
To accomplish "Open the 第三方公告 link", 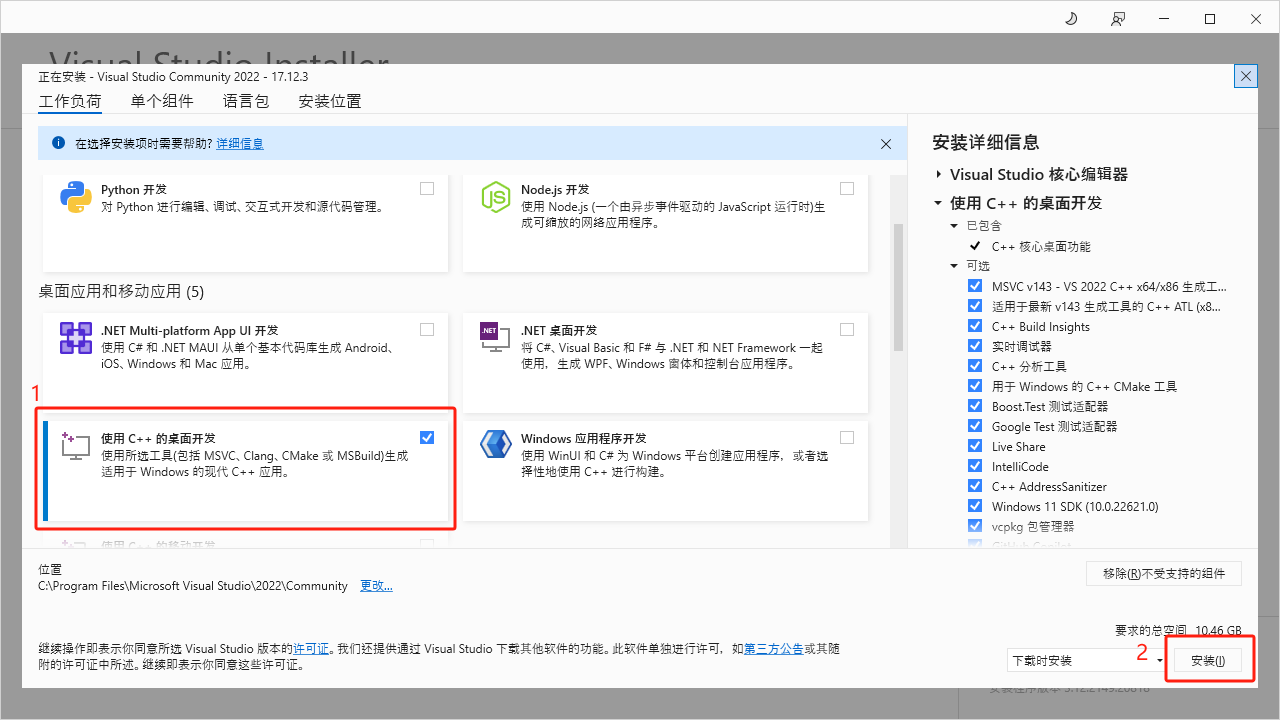I will point(774,649).
